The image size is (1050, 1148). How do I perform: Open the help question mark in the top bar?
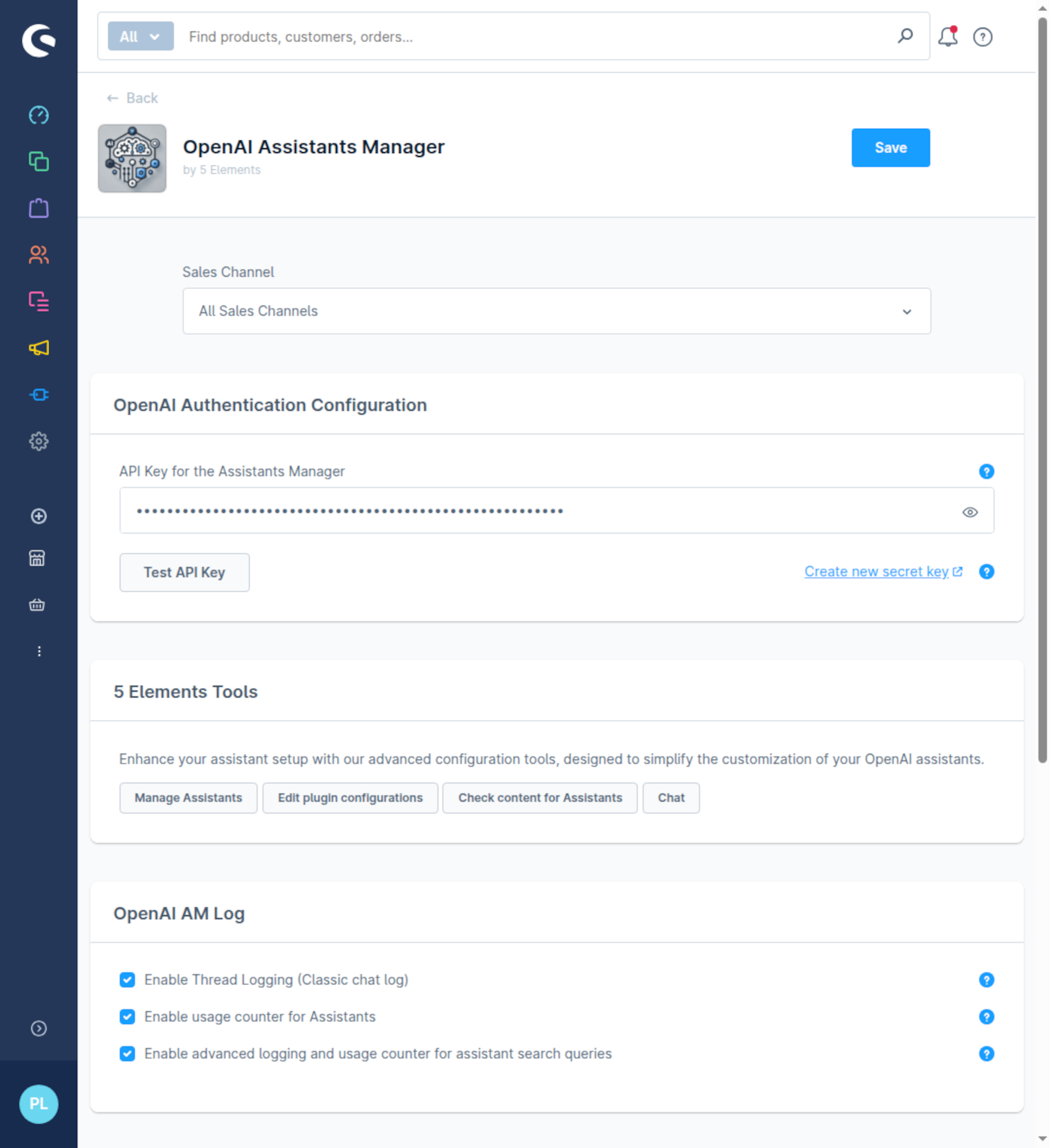coord(983,37)
